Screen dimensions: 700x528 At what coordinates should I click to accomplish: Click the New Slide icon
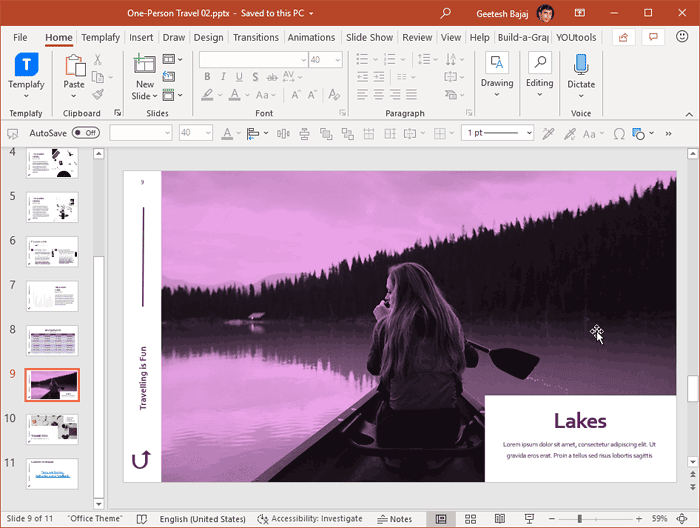tap(144, 64)
